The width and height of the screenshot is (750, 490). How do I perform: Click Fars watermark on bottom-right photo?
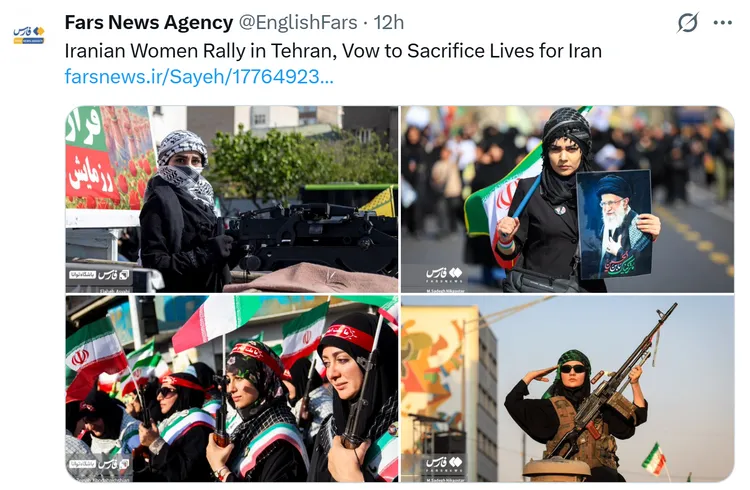pyautogui.click(x=444, y=464)
